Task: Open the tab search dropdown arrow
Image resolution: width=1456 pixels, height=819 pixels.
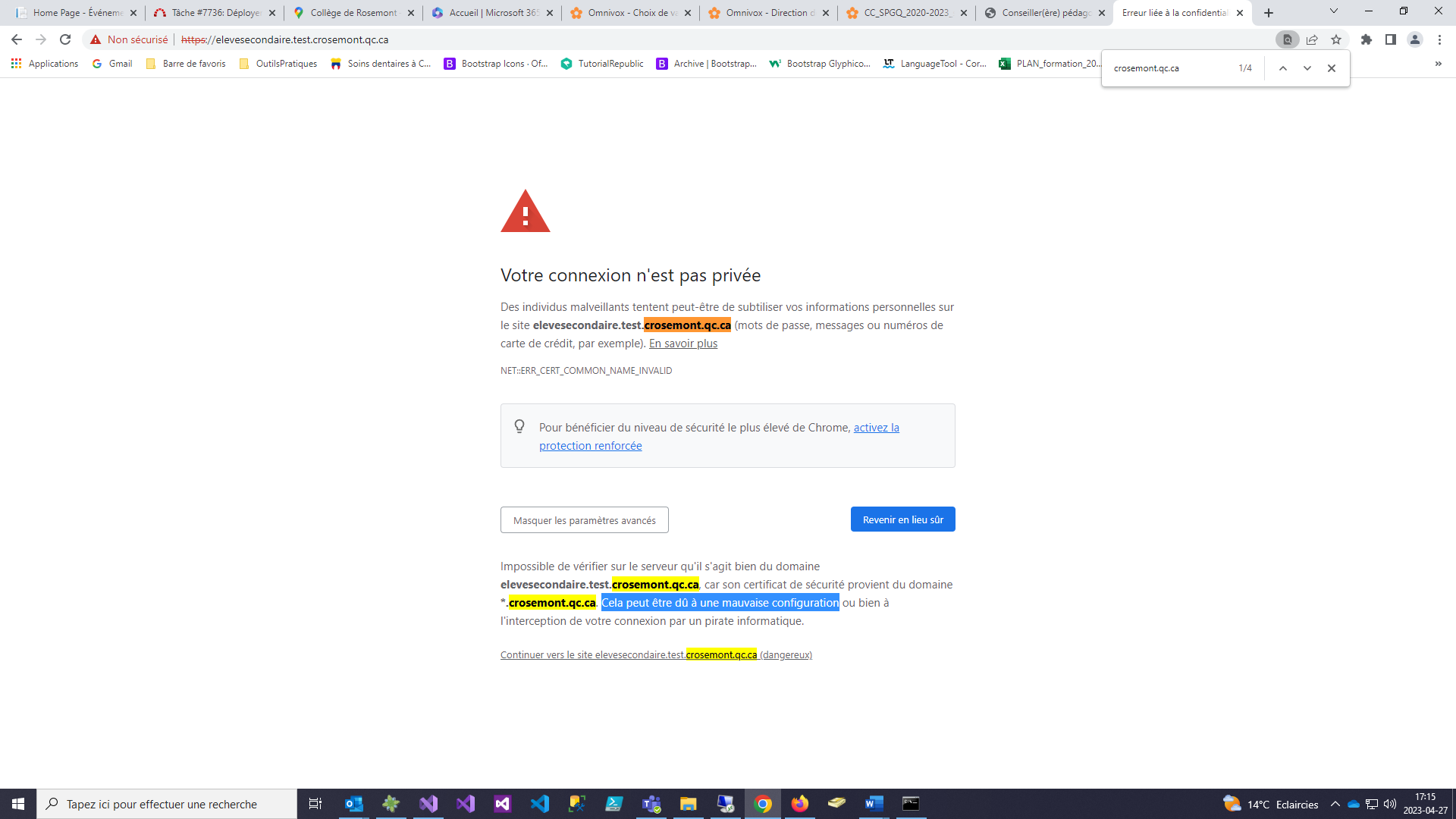Action: 1334,11
